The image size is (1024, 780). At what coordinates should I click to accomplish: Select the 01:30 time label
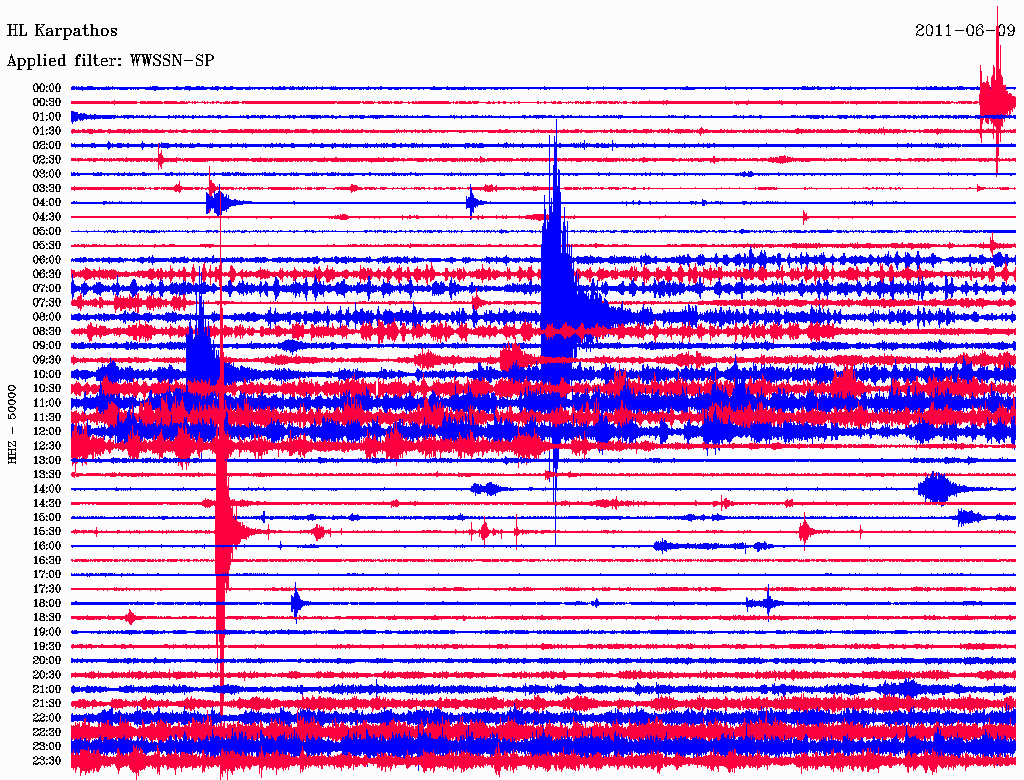click(x=46, y=131)
